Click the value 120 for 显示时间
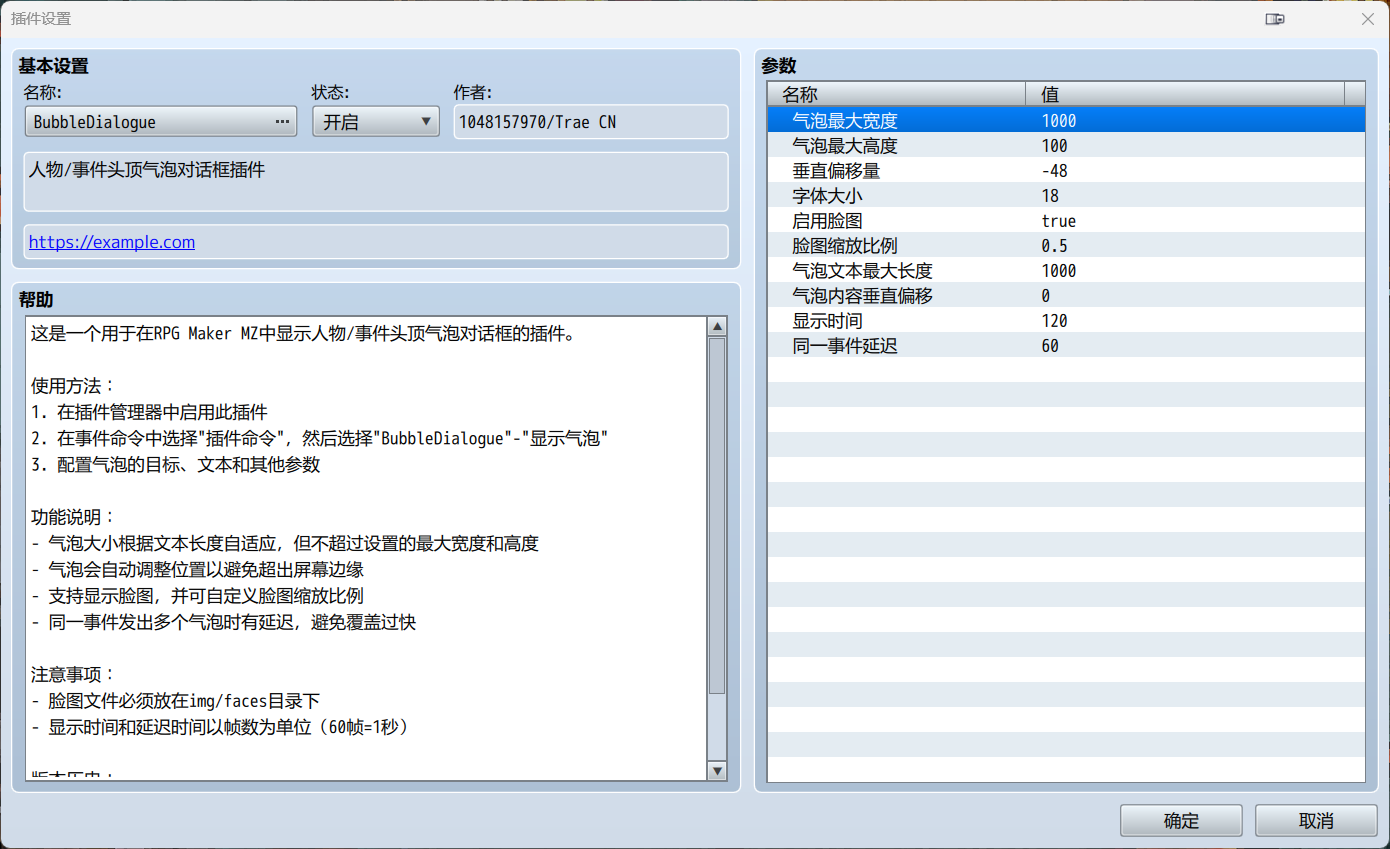The height and width of the screenshot is (849, 1390). click(x=1054, y=321)
